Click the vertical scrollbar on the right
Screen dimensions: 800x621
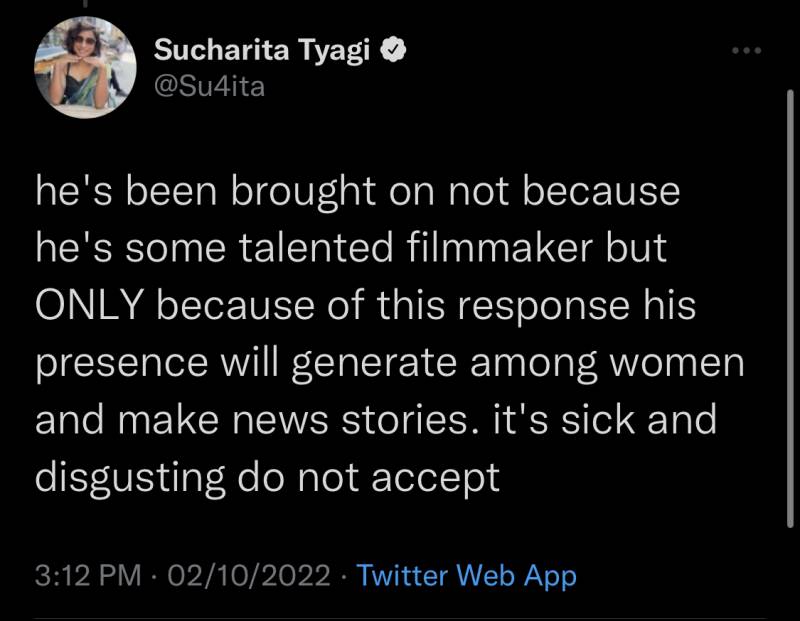(x=790, y=300)
